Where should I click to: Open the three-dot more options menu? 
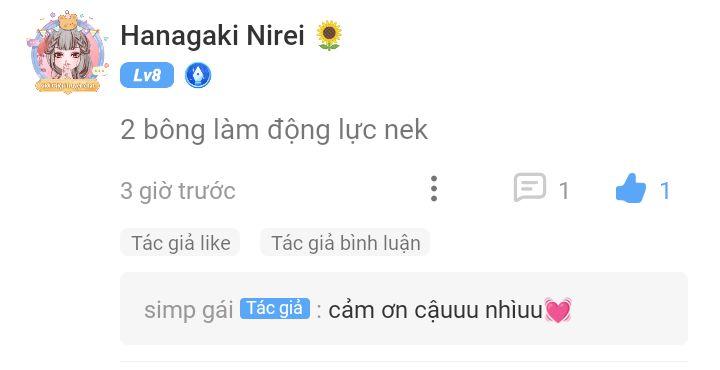(434, 189)
